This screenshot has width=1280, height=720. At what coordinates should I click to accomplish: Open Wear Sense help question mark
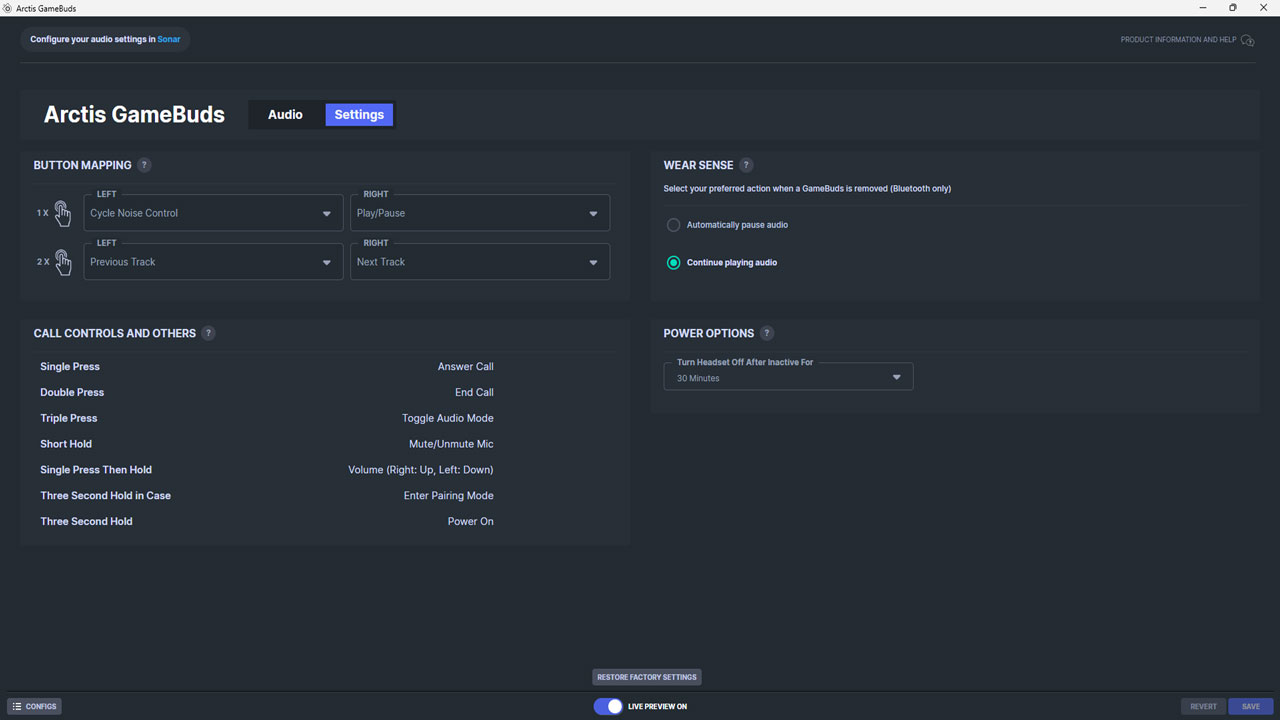coord(746,165)
